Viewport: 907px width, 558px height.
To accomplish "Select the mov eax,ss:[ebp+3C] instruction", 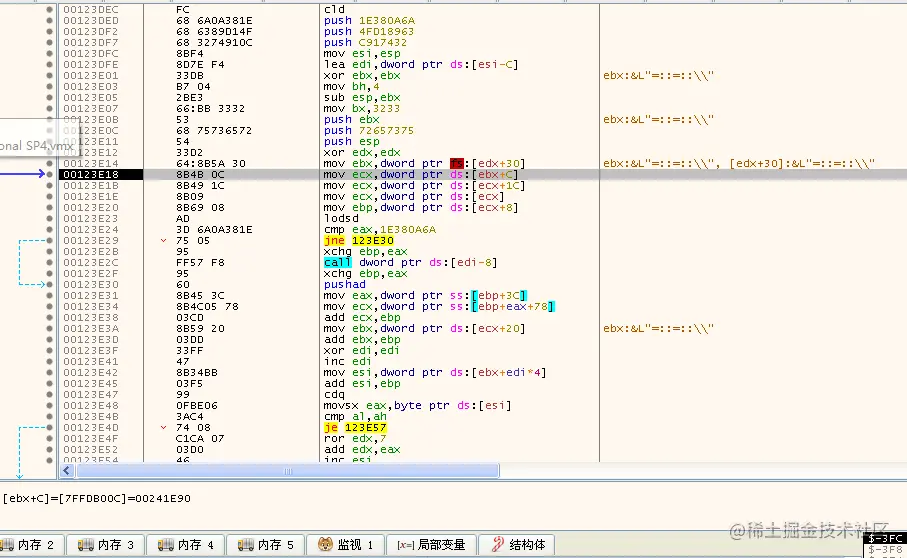I will [425, 295].
